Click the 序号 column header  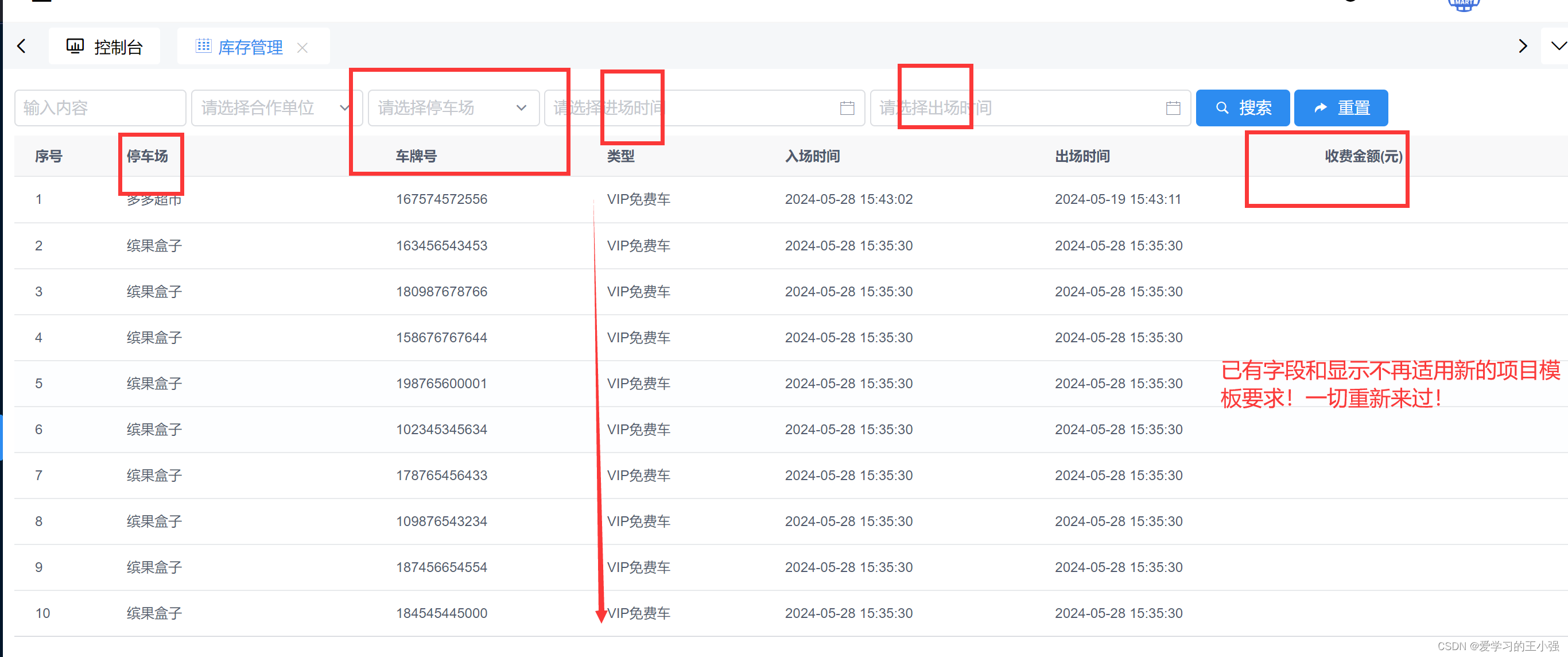pos(49,156)
